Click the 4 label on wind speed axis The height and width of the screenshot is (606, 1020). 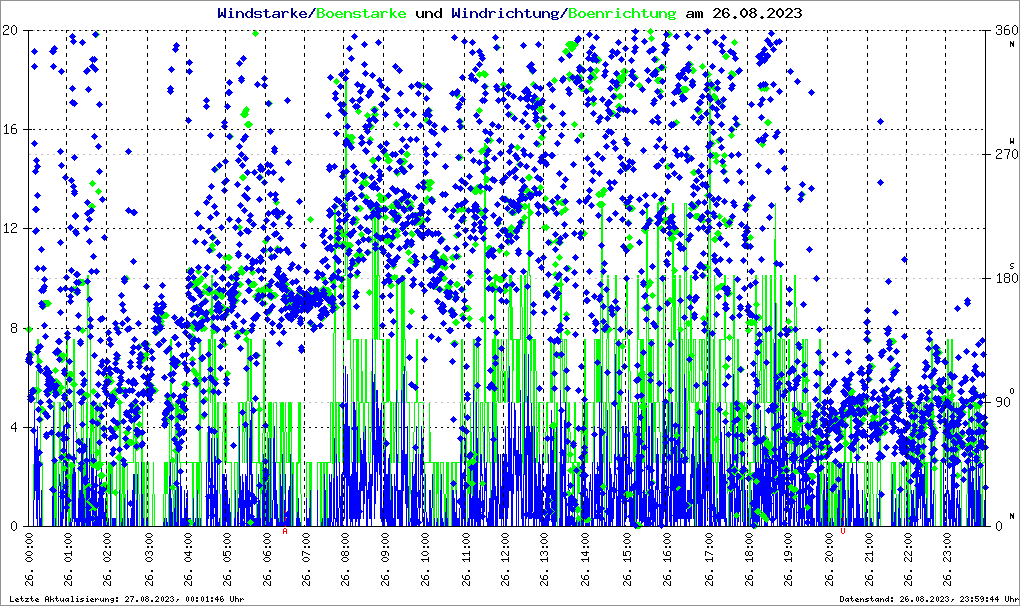pyautogui.click(x=14, y=427)
